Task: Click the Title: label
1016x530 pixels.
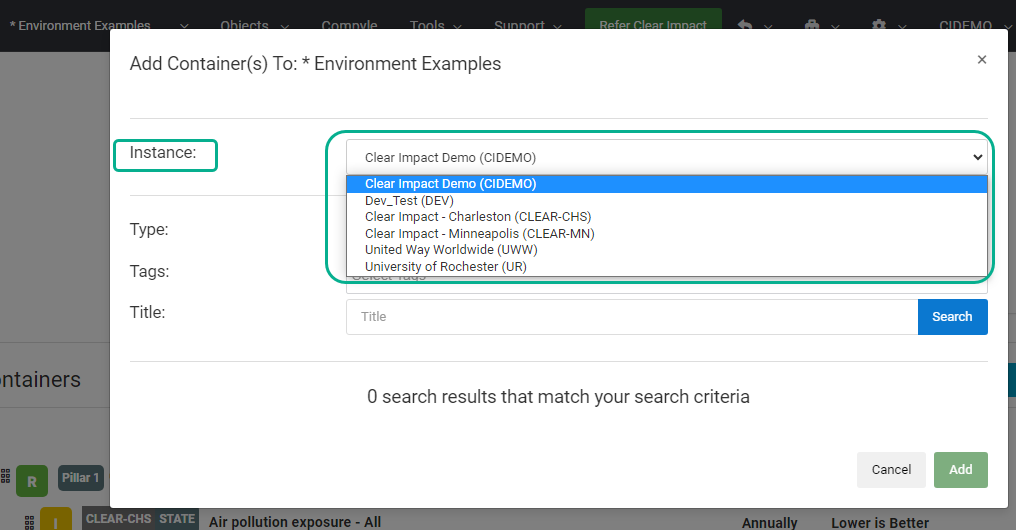Action: tap(147, 312)
